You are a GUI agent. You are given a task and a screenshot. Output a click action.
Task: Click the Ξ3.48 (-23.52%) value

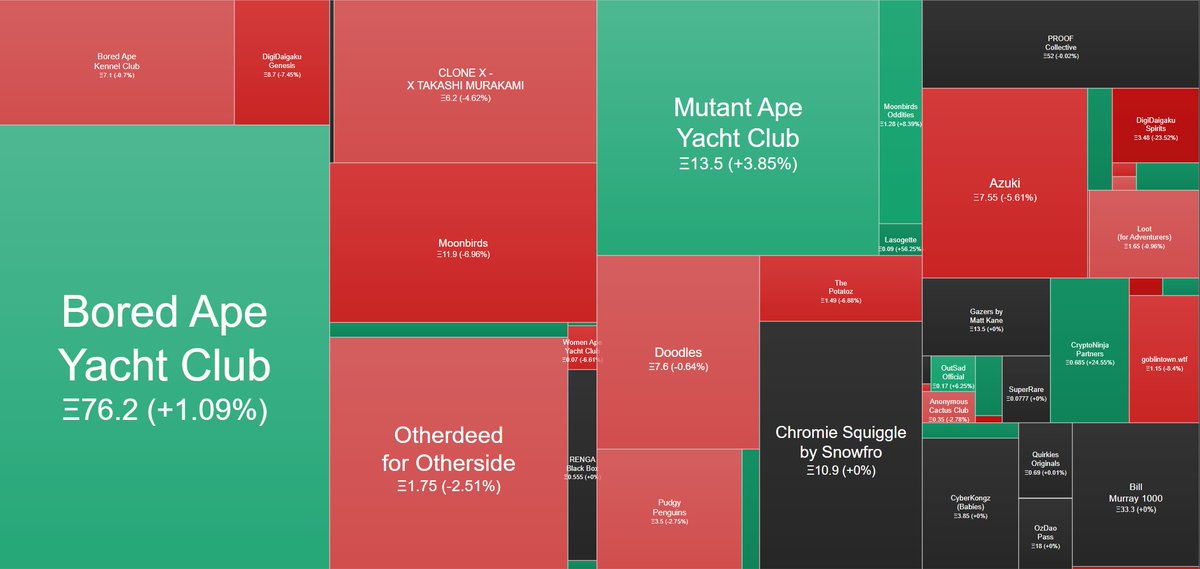[x=1155, y=137]
